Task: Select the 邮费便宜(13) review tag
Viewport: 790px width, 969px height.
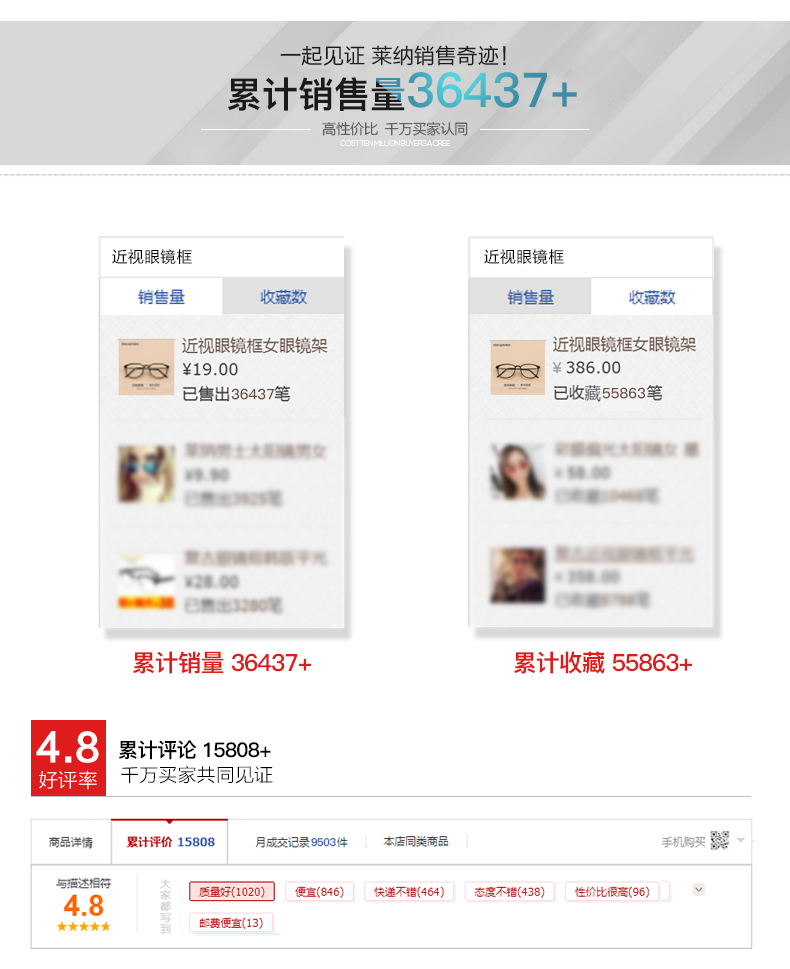Action: click(231, 923)
